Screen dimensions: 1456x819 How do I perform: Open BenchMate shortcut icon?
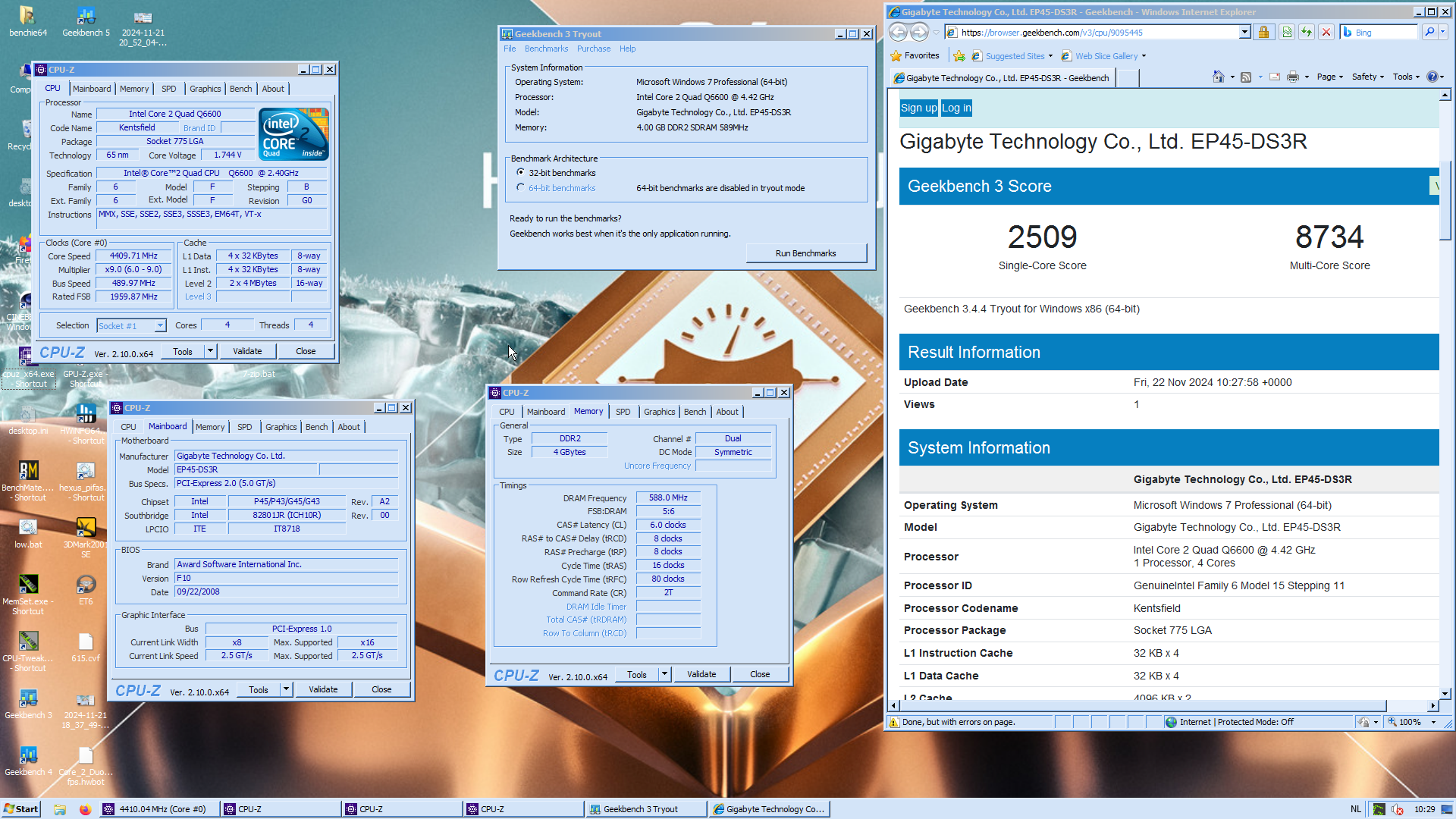tap(28, 480)
